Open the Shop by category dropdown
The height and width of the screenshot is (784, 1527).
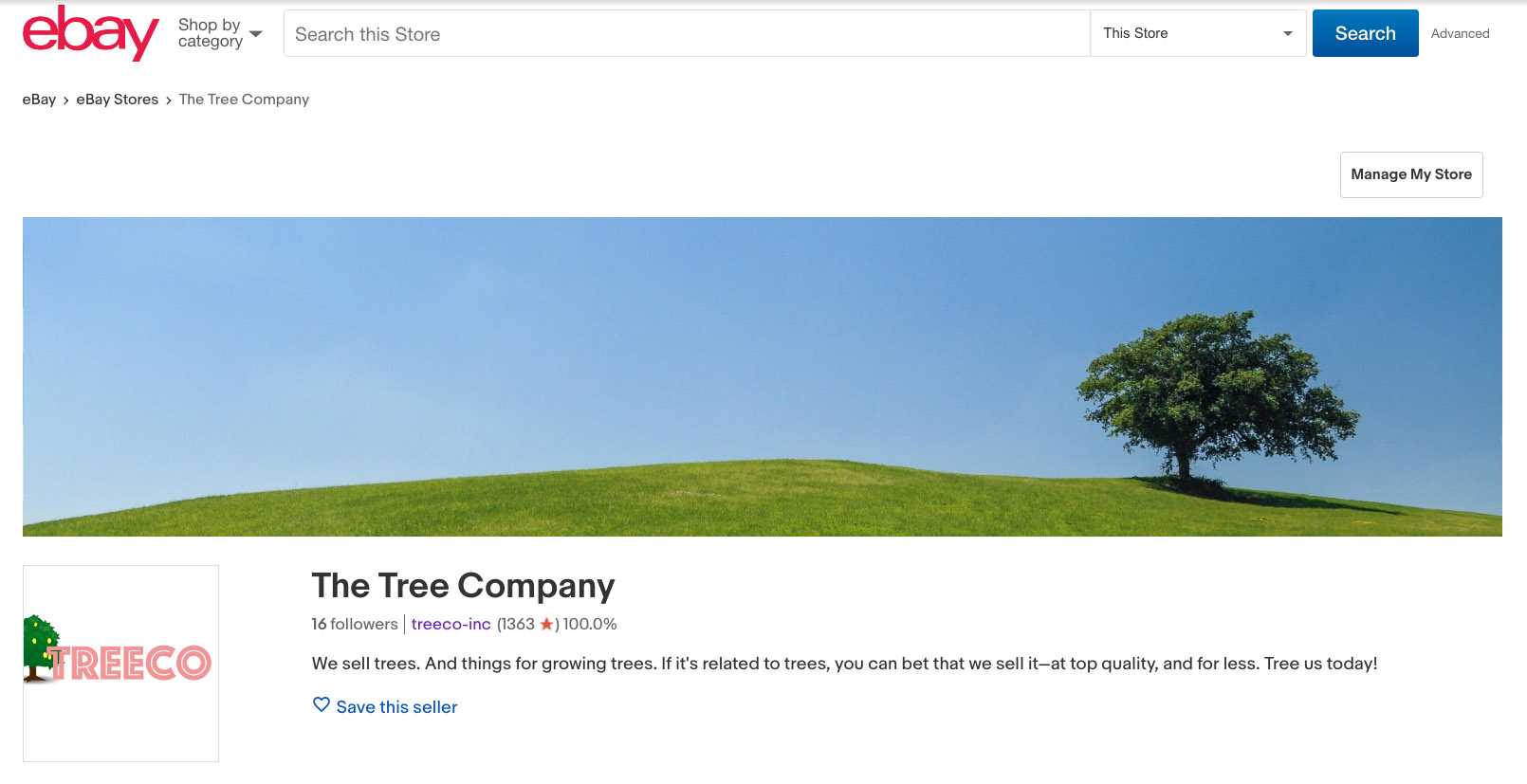(220, 33)
